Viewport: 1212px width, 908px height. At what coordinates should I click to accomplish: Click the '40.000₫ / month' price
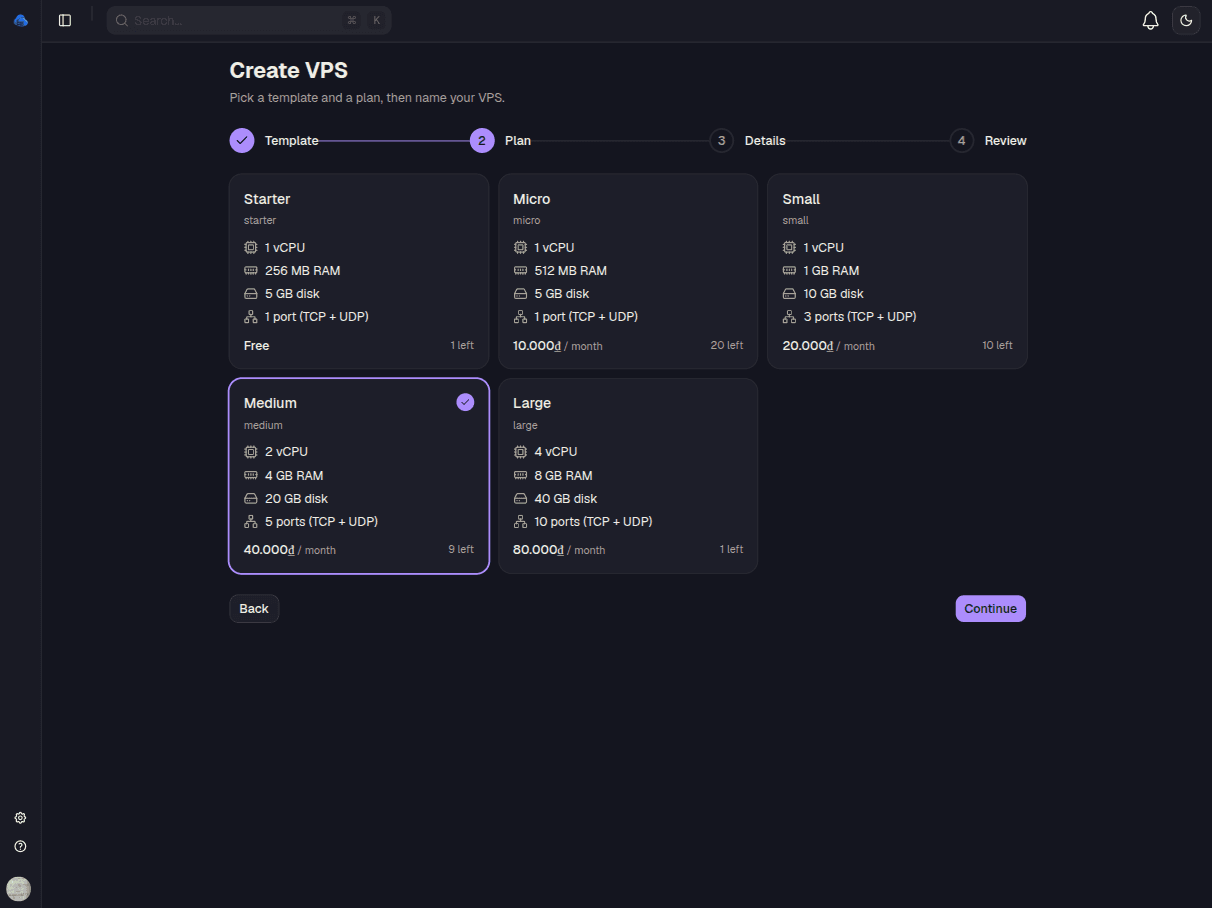290,550
